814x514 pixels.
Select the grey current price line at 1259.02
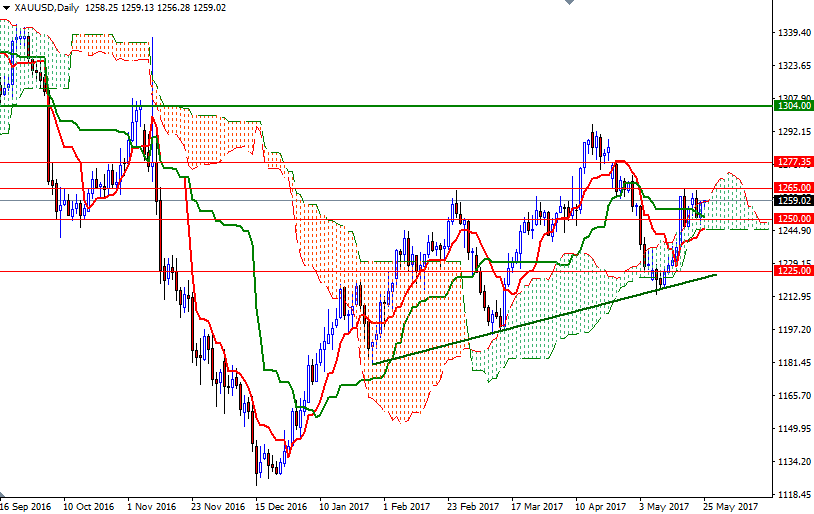(386, 200)
